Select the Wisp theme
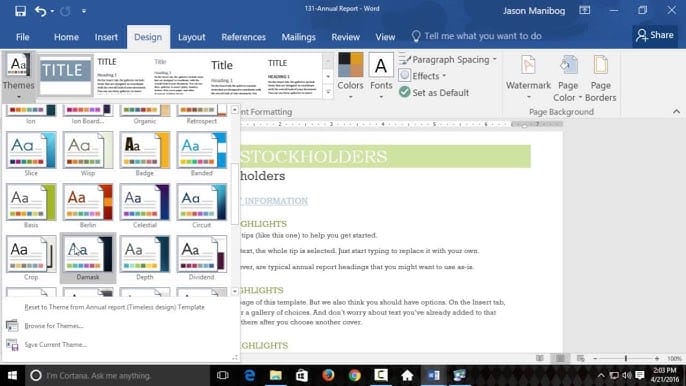The height and width of the screenshot is (386, 686). [88, 154]
